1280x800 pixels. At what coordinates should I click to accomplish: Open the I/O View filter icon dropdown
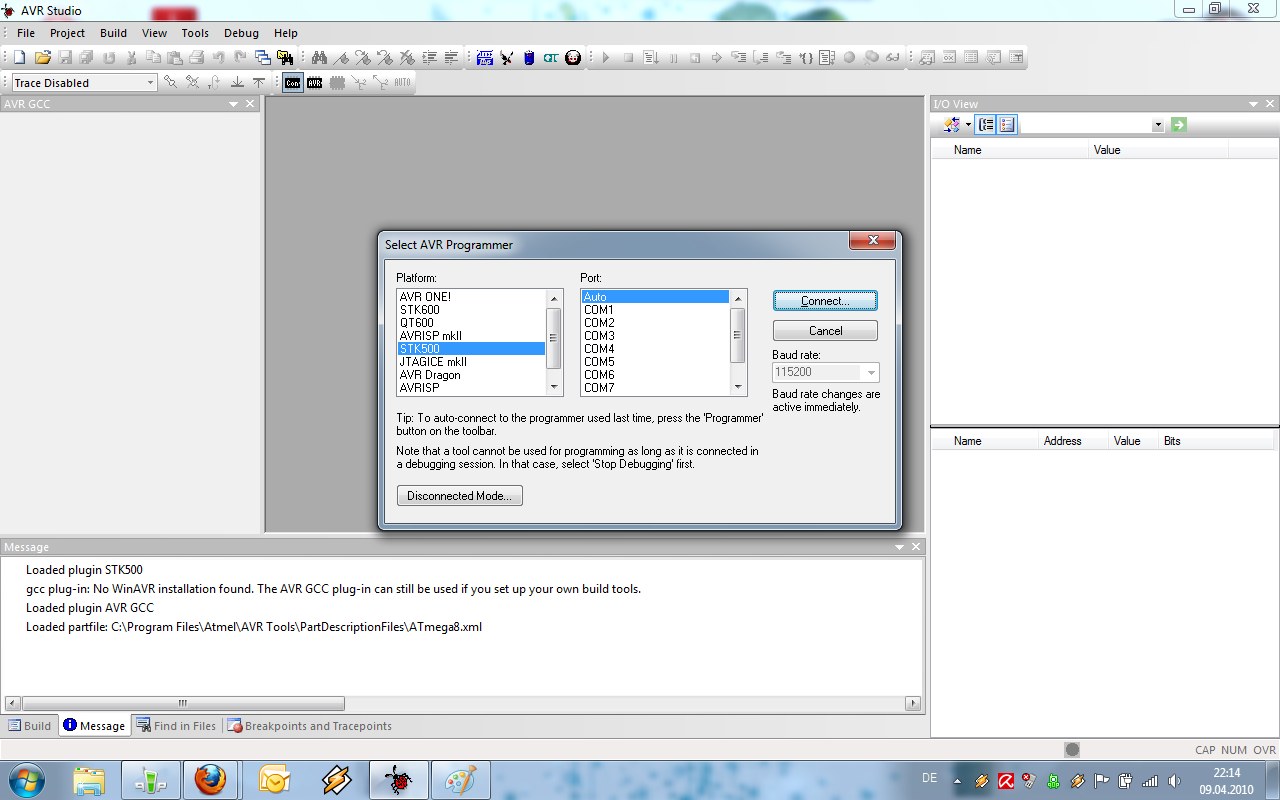[969, 125]
